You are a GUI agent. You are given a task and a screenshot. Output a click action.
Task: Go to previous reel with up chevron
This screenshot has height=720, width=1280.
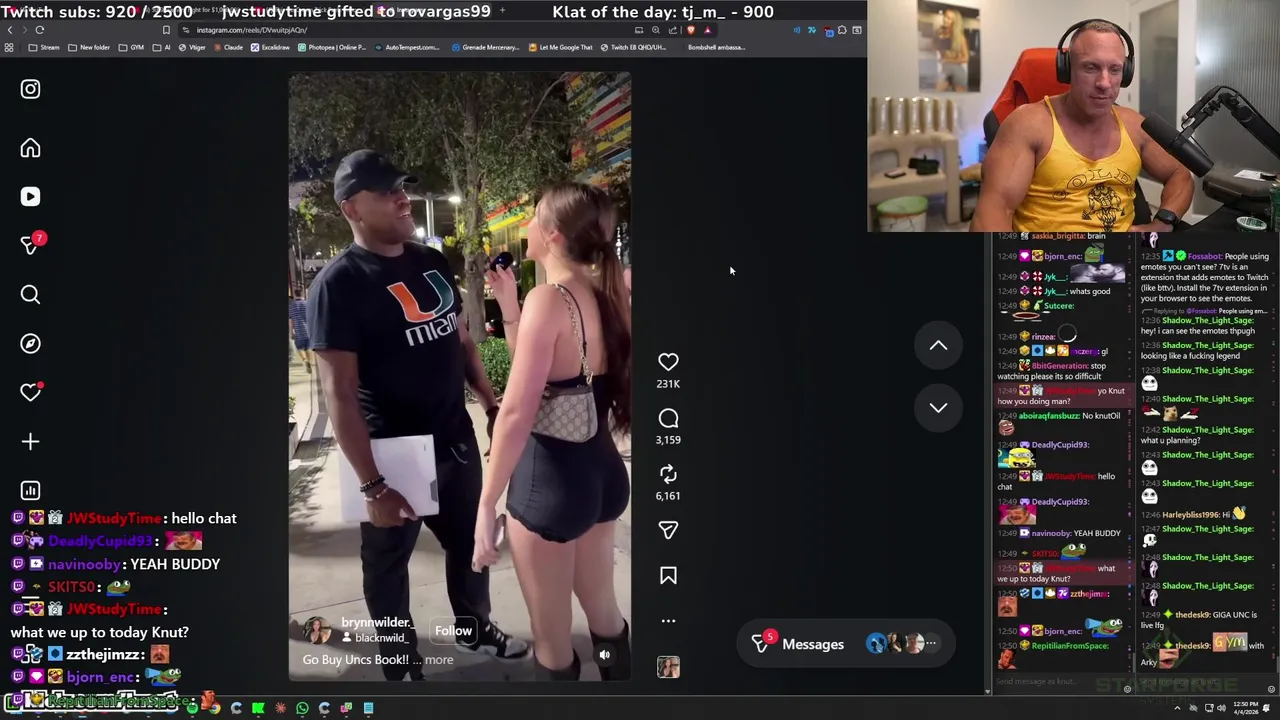(x=938, y=345)
